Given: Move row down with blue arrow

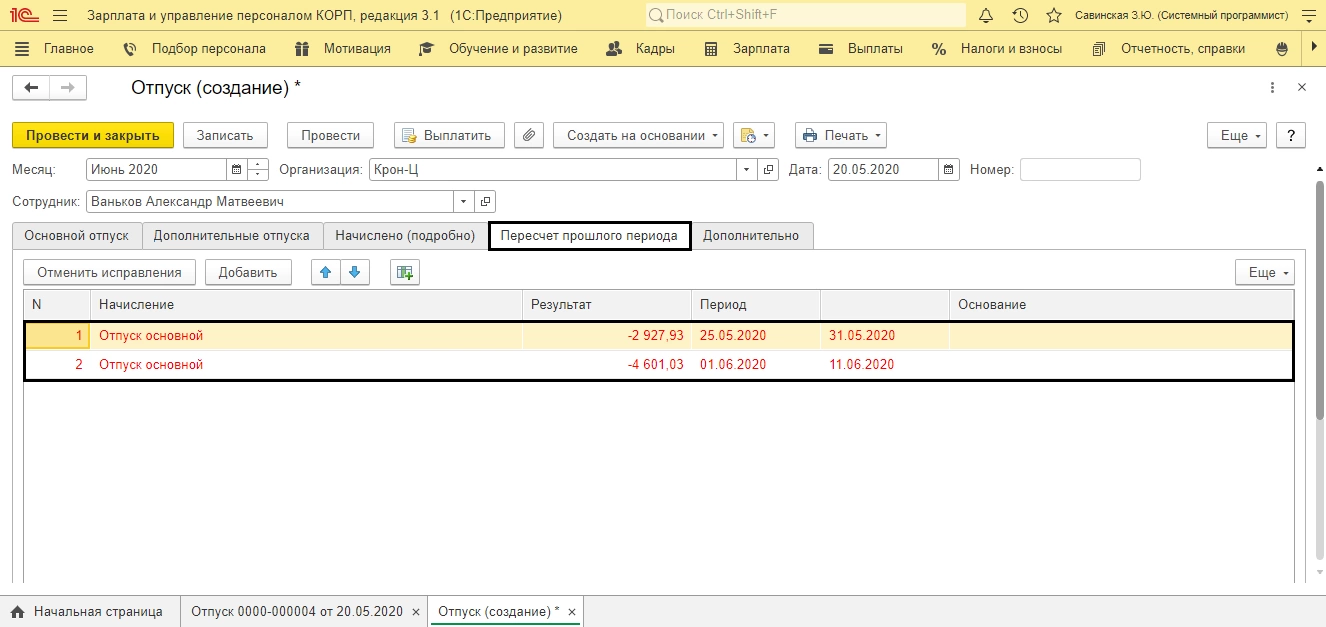Looking at the screenshot, I should [x=355, y=272].
